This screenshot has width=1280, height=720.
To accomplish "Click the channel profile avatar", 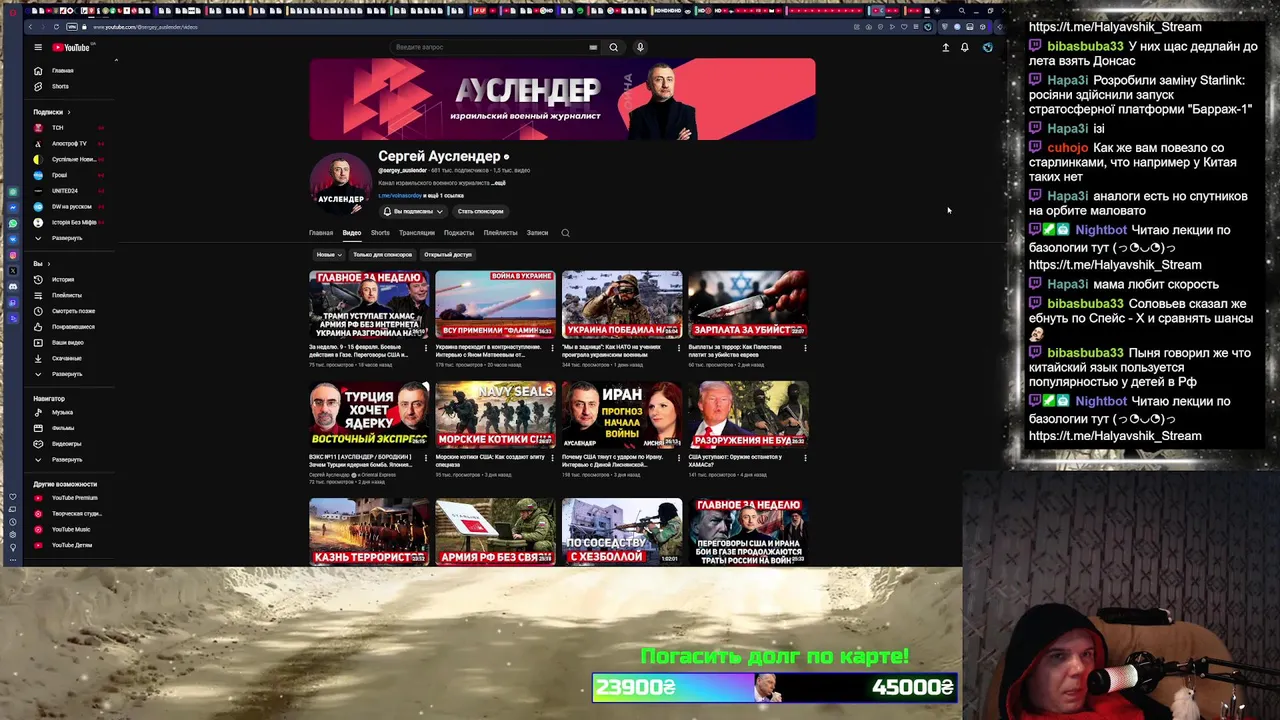I will click(341, 184).
